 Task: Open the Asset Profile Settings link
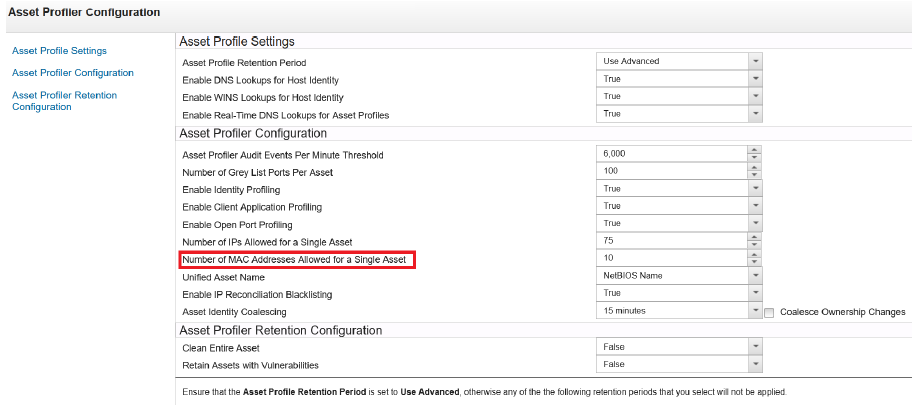pos(59,51)
